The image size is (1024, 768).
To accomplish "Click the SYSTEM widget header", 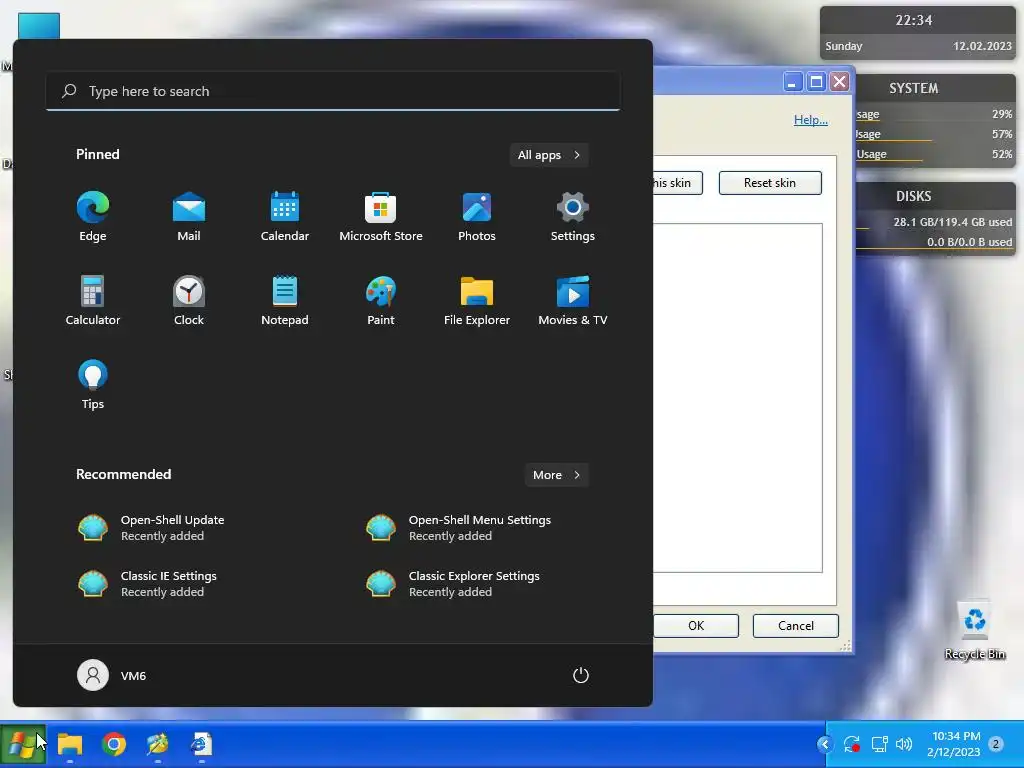I will (x=914, y=88).
